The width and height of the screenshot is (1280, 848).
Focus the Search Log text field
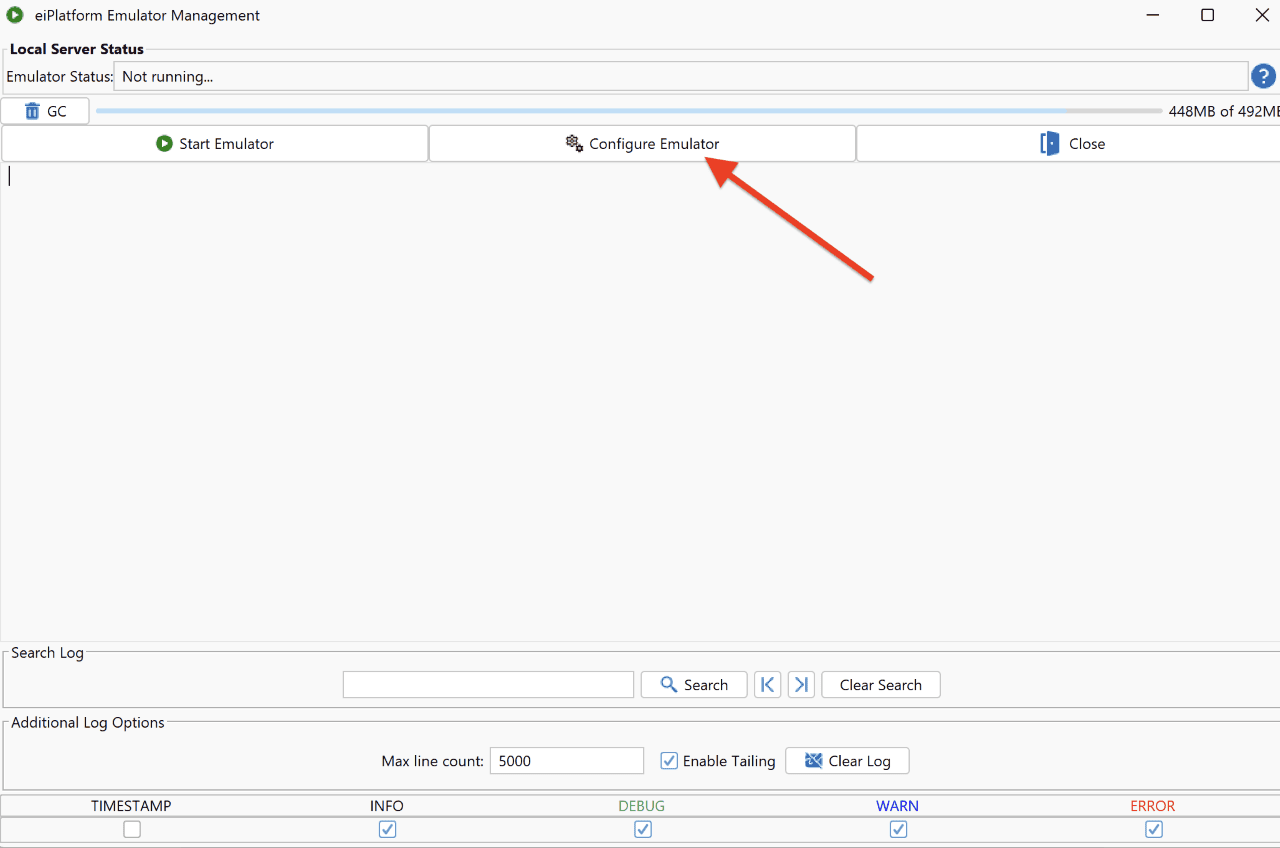[x=488, y=685]
